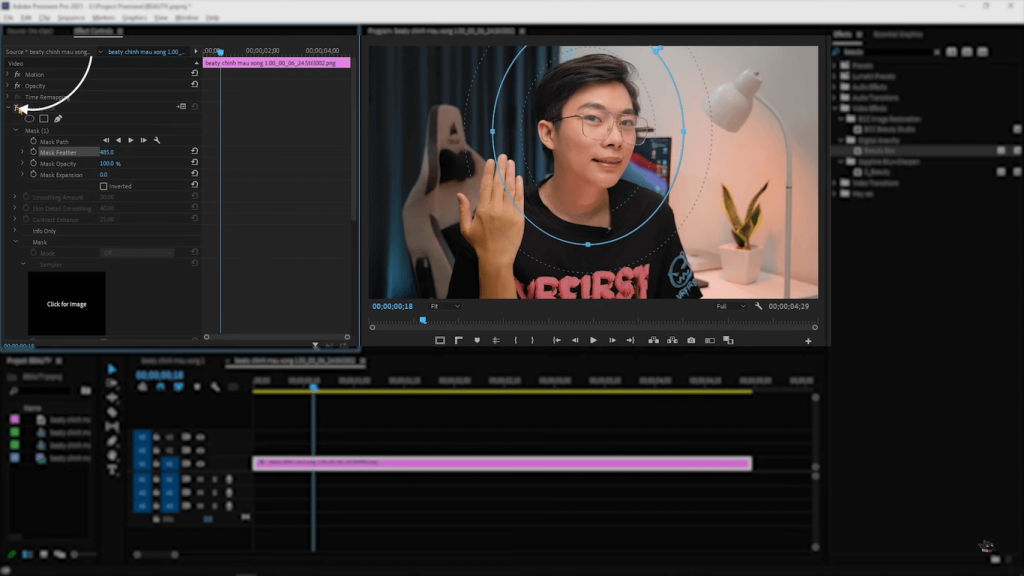Open the Full playback resolution dropdown
This screenshot has height=576, width=1024.
tap(730, 306)
